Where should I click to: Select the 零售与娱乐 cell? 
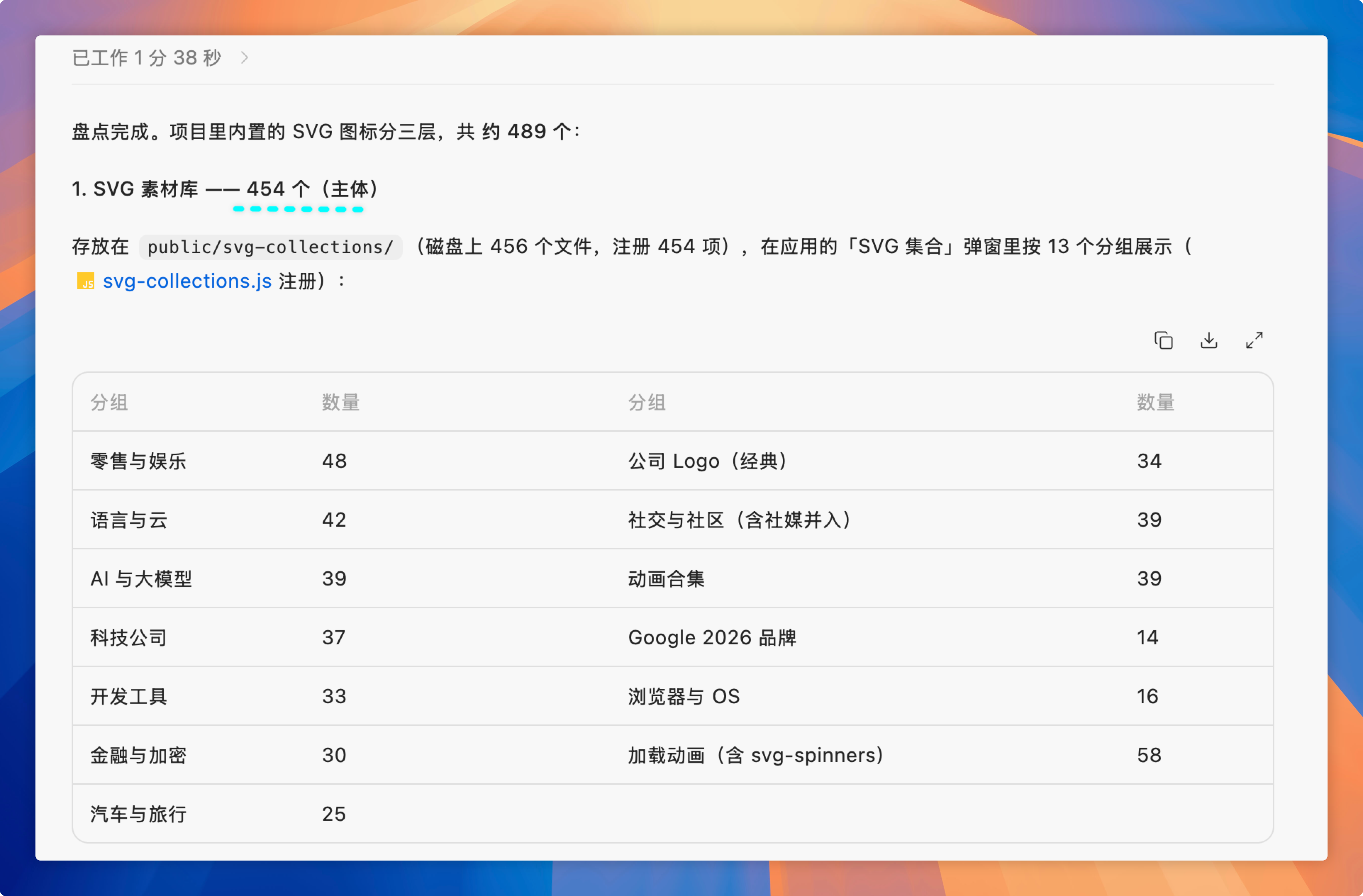(138, 461)
